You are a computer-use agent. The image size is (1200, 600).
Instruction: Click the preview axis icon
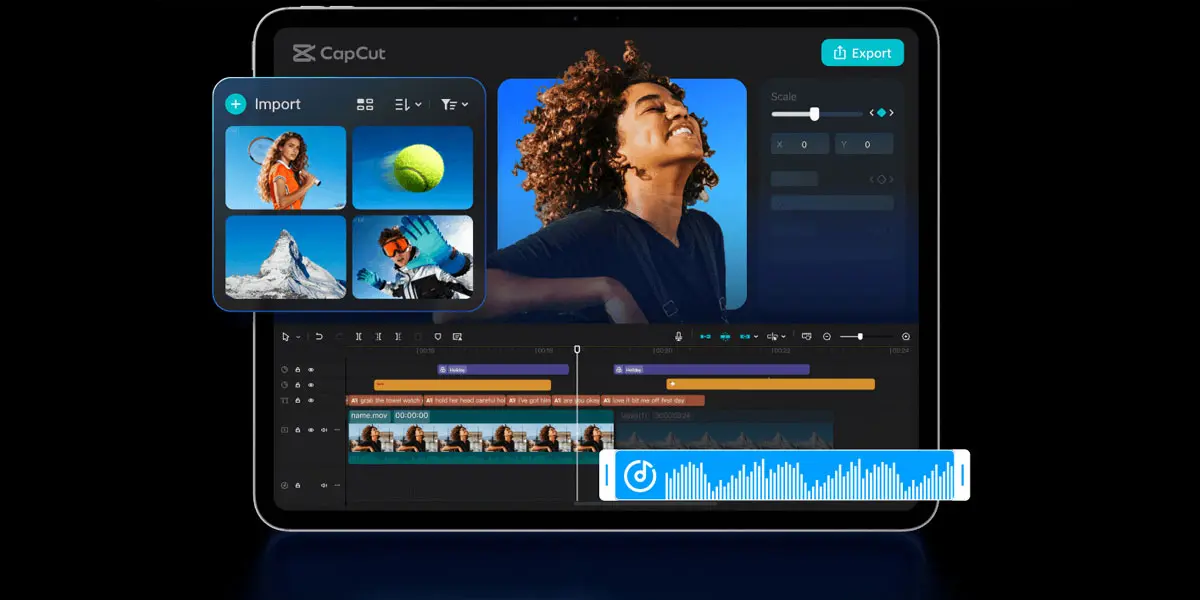772,337
